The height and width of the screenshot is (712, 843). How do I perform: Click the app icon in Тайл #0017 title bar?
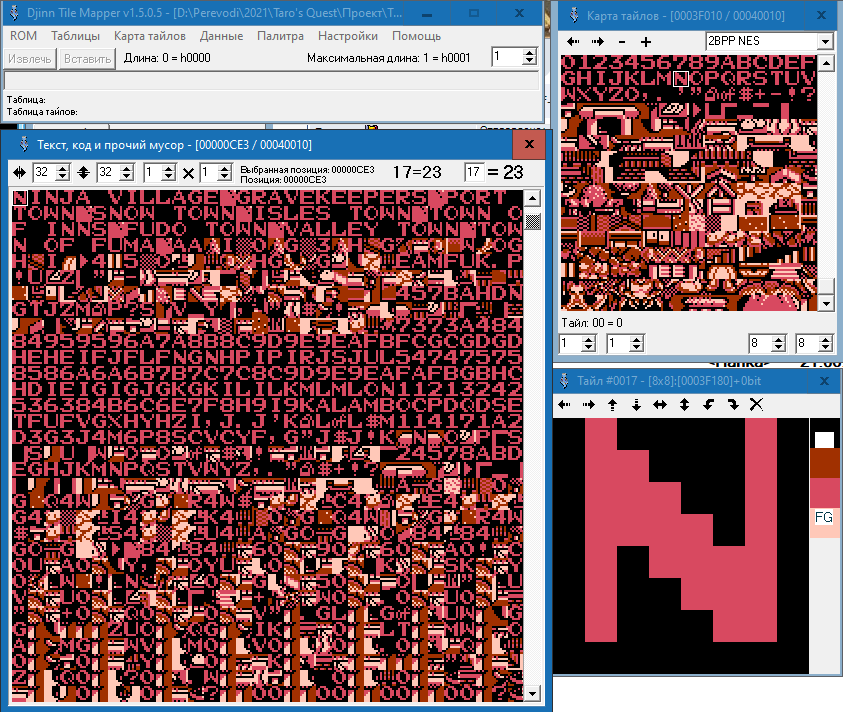point(564,381)
